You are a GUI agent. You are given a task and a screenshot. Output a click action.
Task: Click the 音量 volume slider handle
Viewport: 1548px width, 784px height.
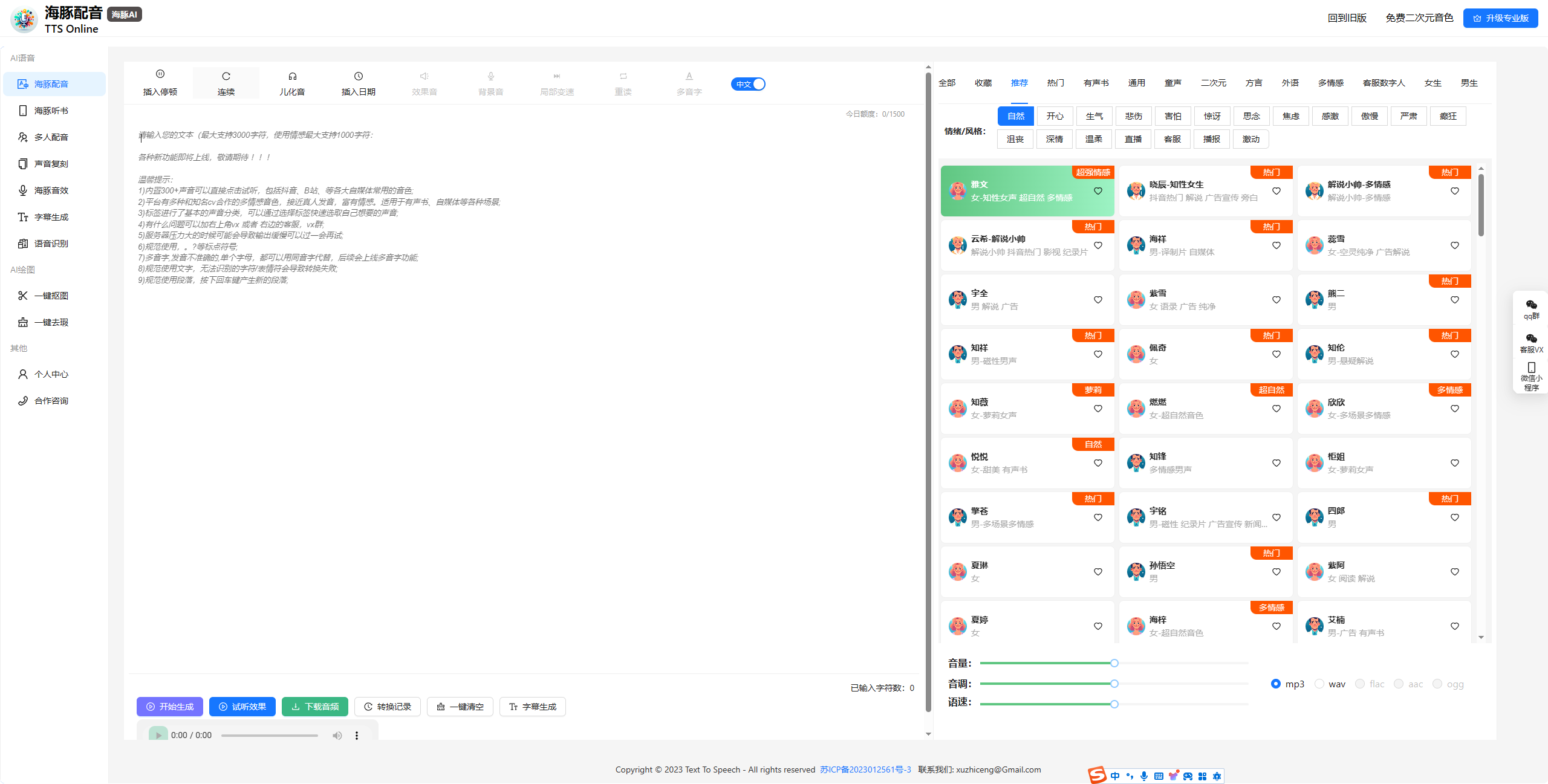(x=1114, y=663)
